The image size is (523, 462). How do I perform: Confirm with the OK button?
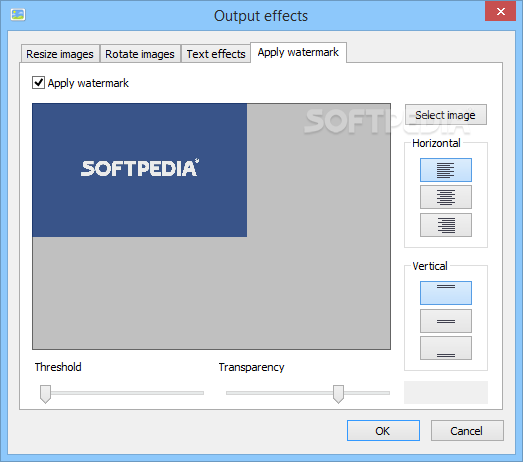click(383, 431)
